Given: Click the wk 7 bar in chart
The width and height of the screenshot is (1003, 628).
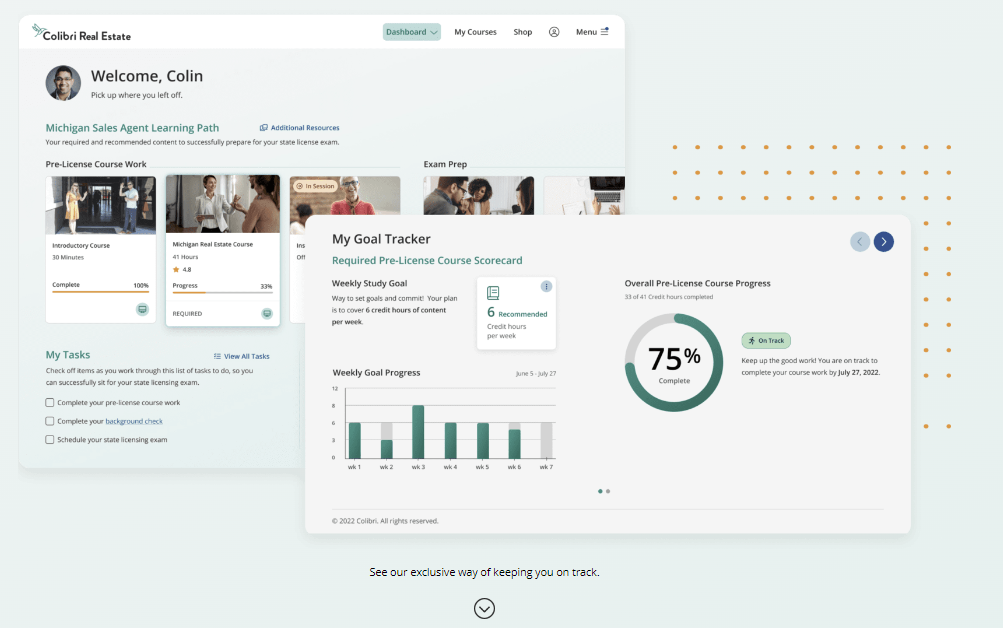Looking at the screenshot, I should 546,441.
